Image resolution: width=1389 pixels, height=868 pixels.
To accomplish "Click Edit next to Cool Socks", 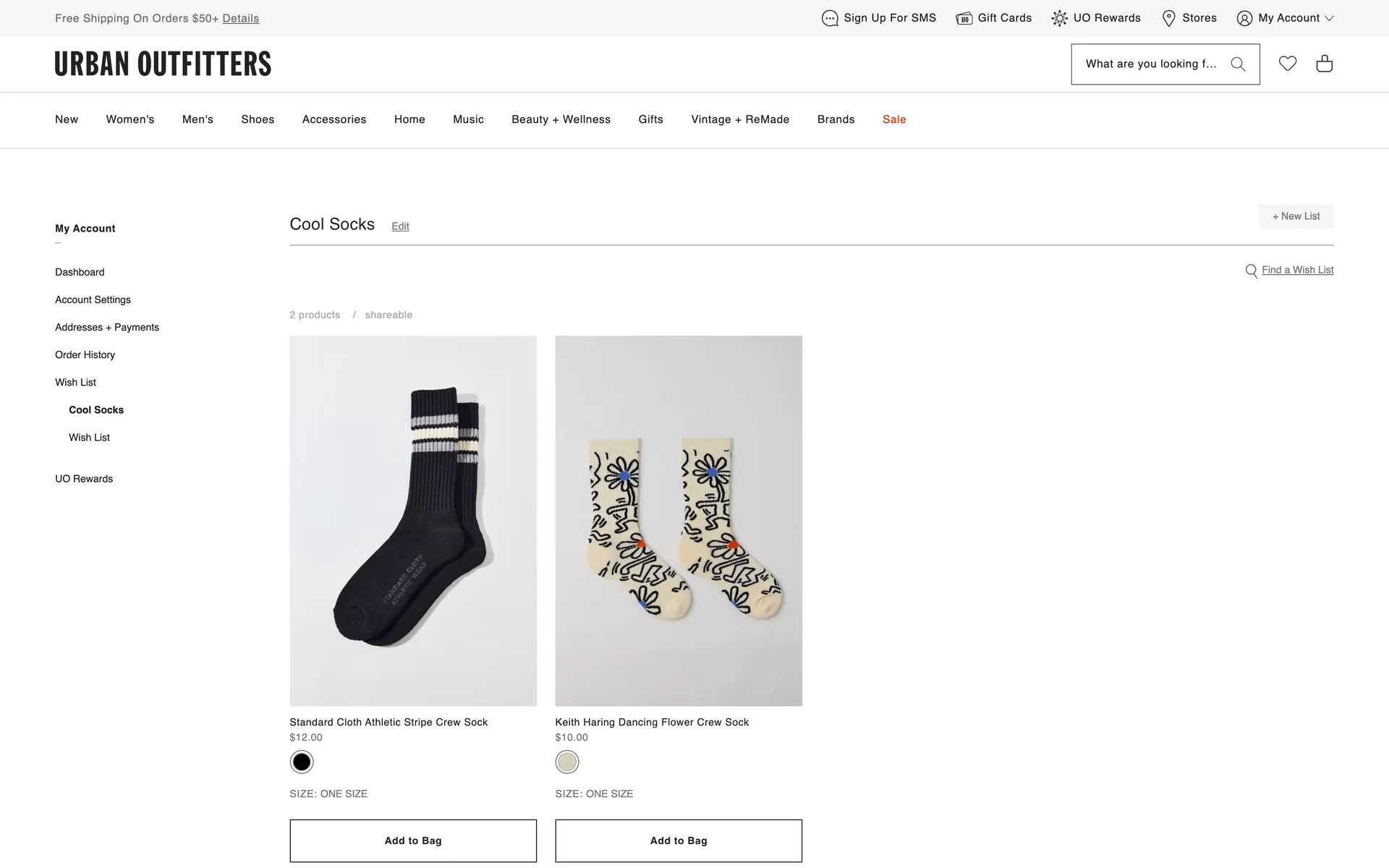I will 400,226.
